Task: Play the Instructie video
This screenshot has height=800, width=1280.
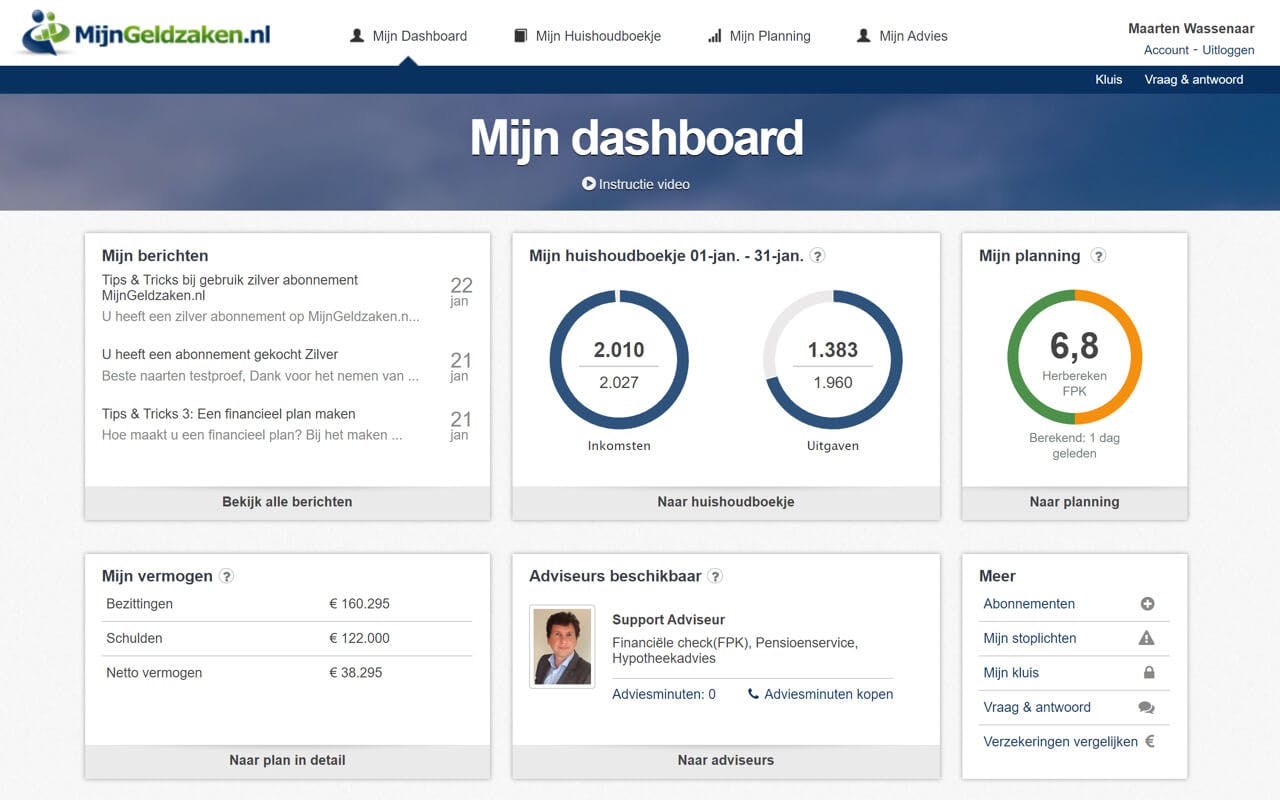Action: (x=637, y=184)
